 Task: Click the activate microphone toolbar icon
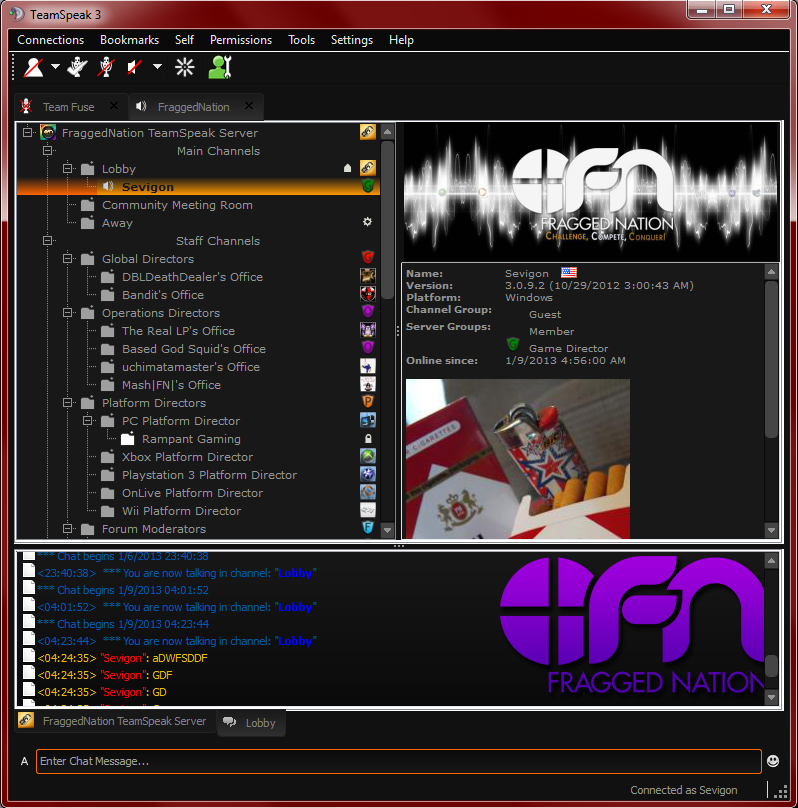pyautogui.click(x=77, y=68)
